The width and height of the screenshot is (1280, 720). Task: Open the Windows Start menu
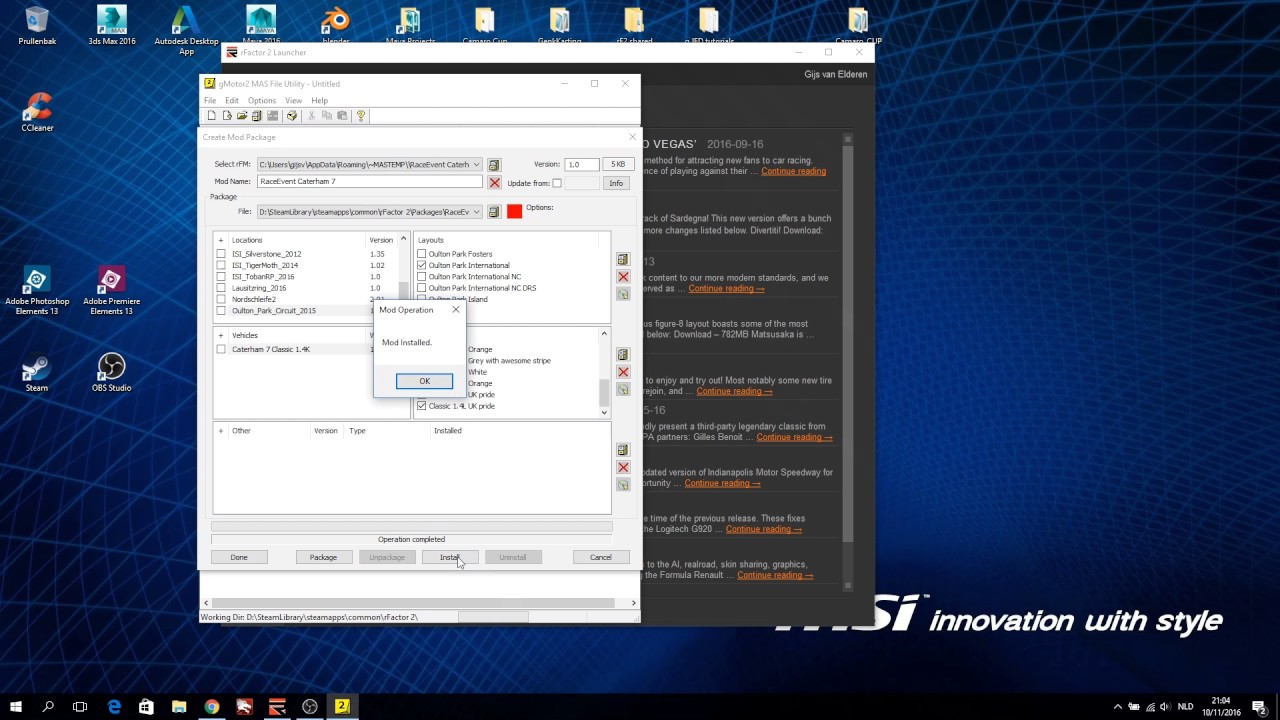click(16, 707)
